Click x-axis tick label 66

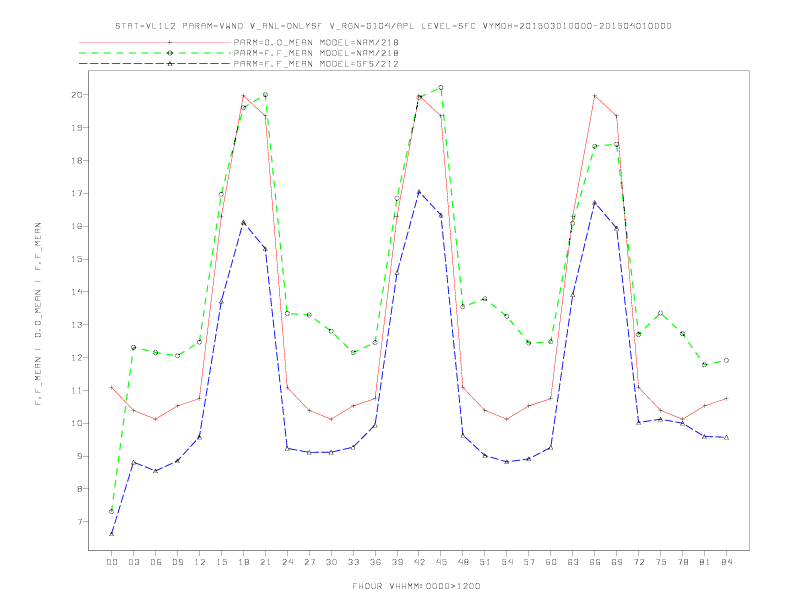pyautogui.click(x=595, y=562)
